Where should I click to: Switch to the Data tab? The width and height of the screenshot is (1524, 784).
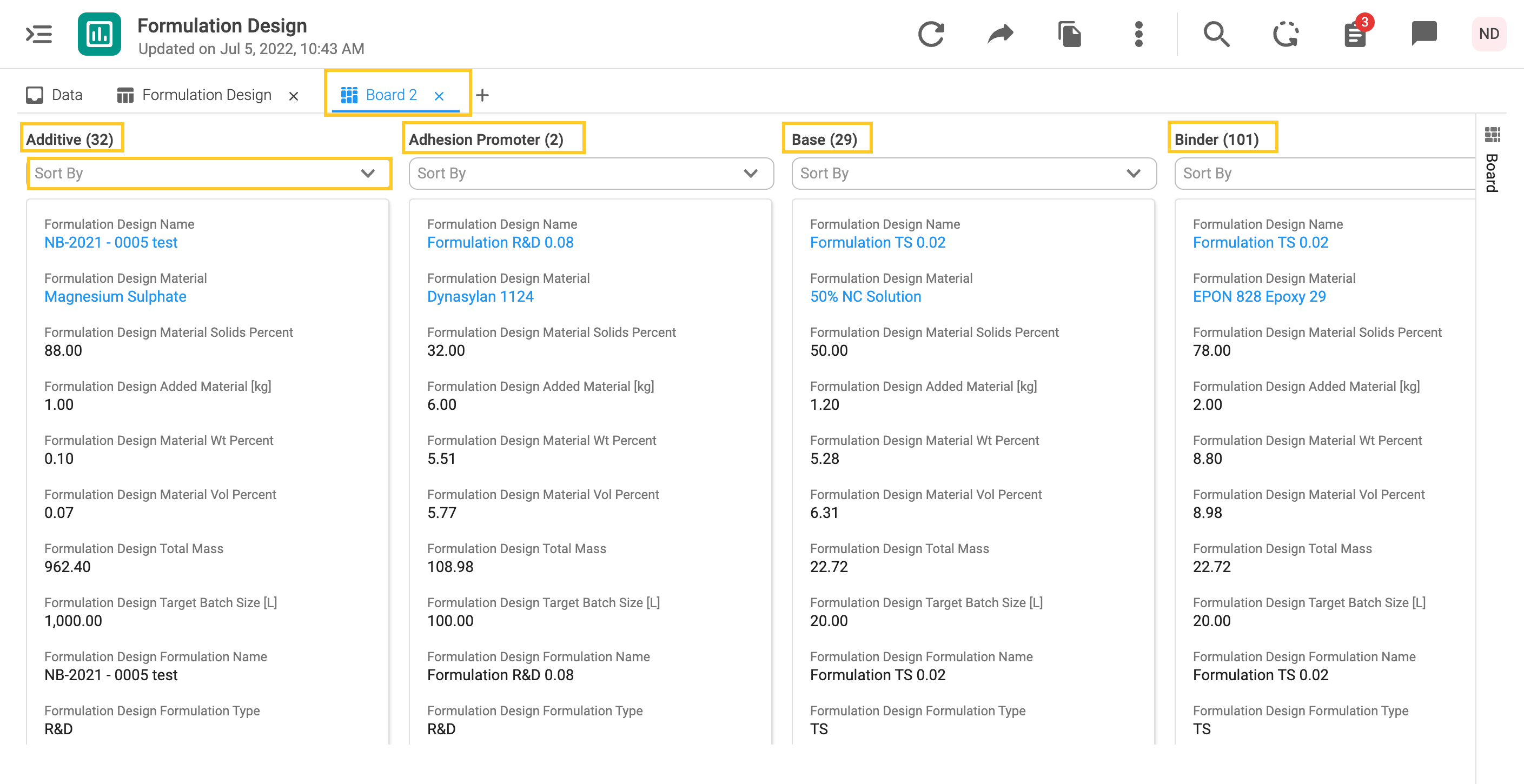click(x=54, y=95)
